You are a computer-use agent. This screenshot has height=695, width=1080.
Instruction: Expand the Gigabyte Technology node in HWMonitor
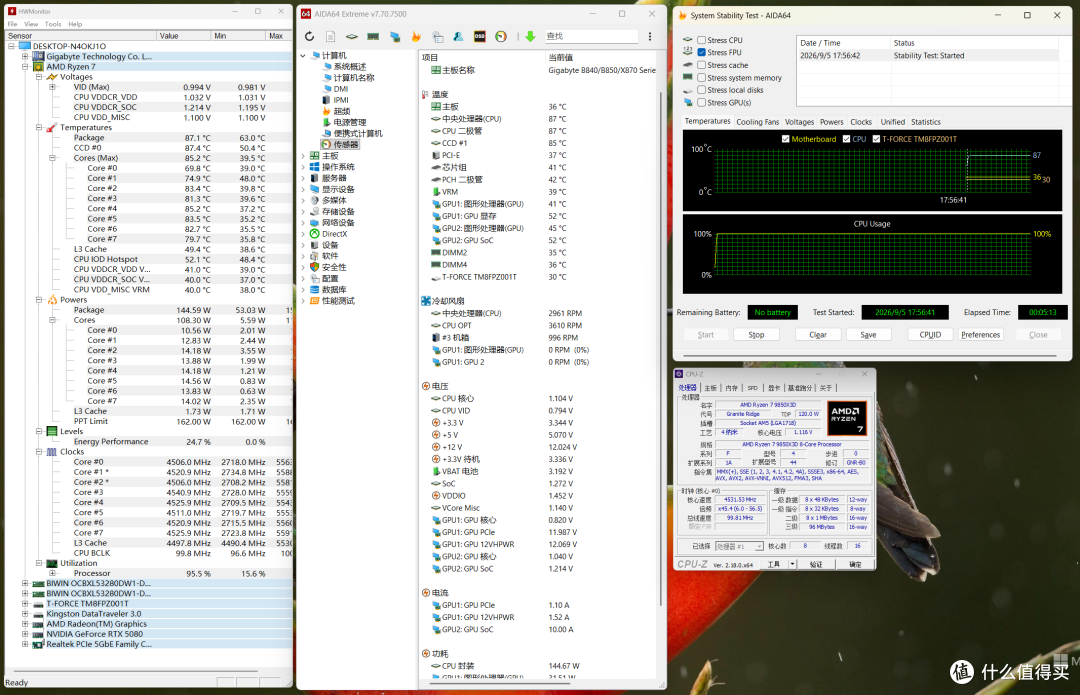coord(25,56)
